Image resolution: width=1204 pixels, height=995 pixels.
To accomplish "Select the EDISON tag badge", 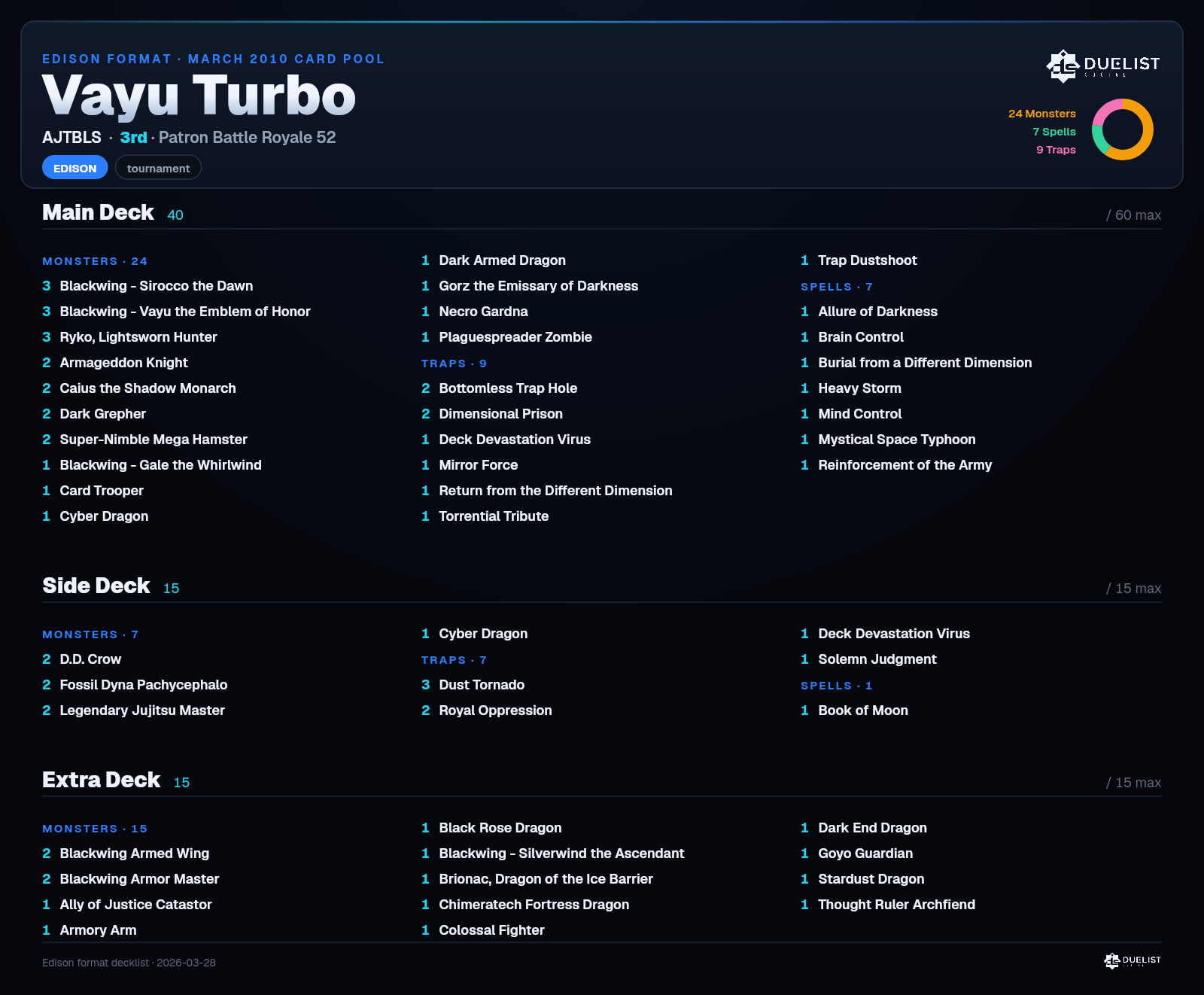I will (74, 168).
